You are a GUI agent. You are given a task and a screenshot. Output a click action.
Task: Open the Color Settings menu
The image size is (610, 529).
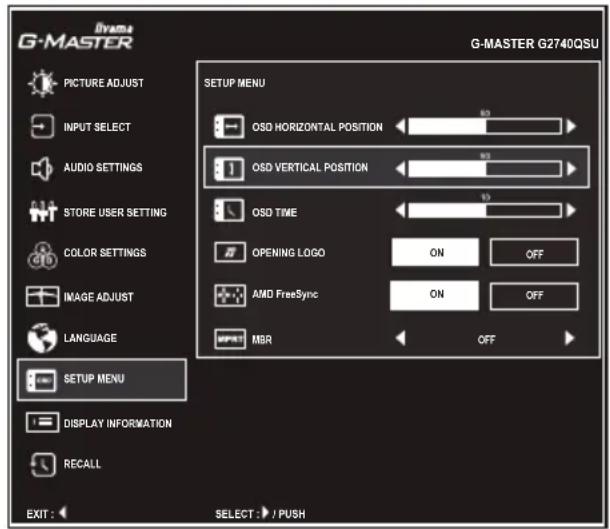(x=105, y=253)
